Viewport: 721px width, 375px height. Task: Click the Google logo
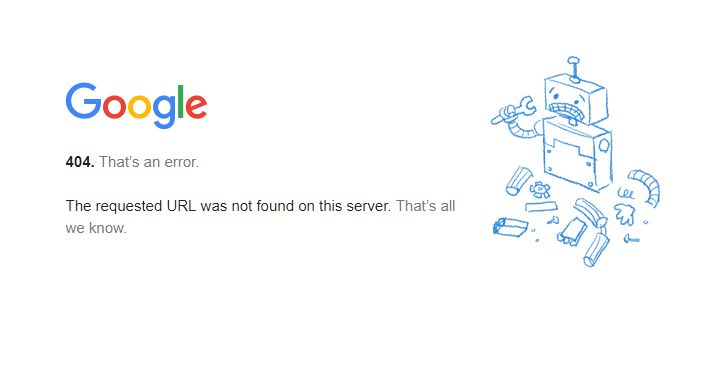(137, 106)
